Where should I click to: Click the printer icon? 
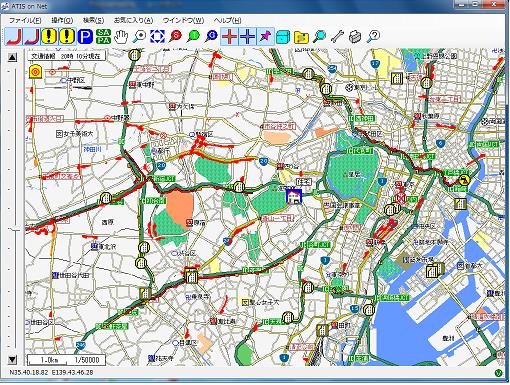355,36
